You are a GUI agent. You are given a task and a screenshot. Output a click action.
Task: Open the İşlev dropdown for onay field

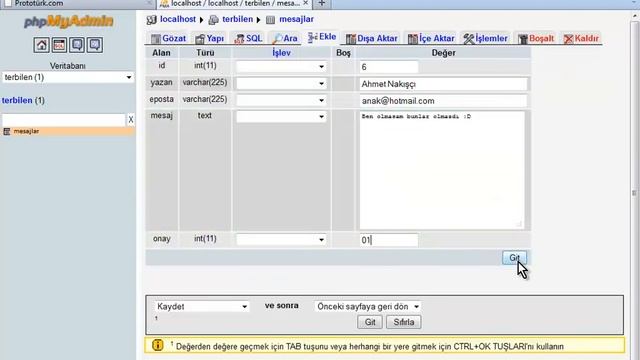tap(281, 240)
